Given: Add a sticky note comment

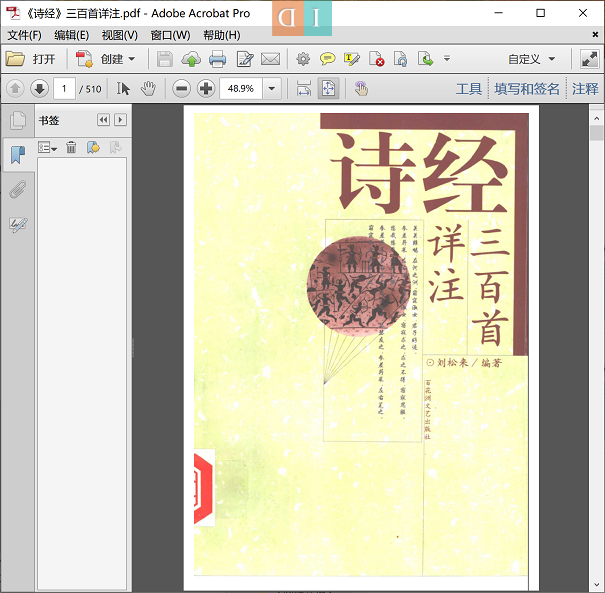Looking at the screenshot, I should point(327,59).
